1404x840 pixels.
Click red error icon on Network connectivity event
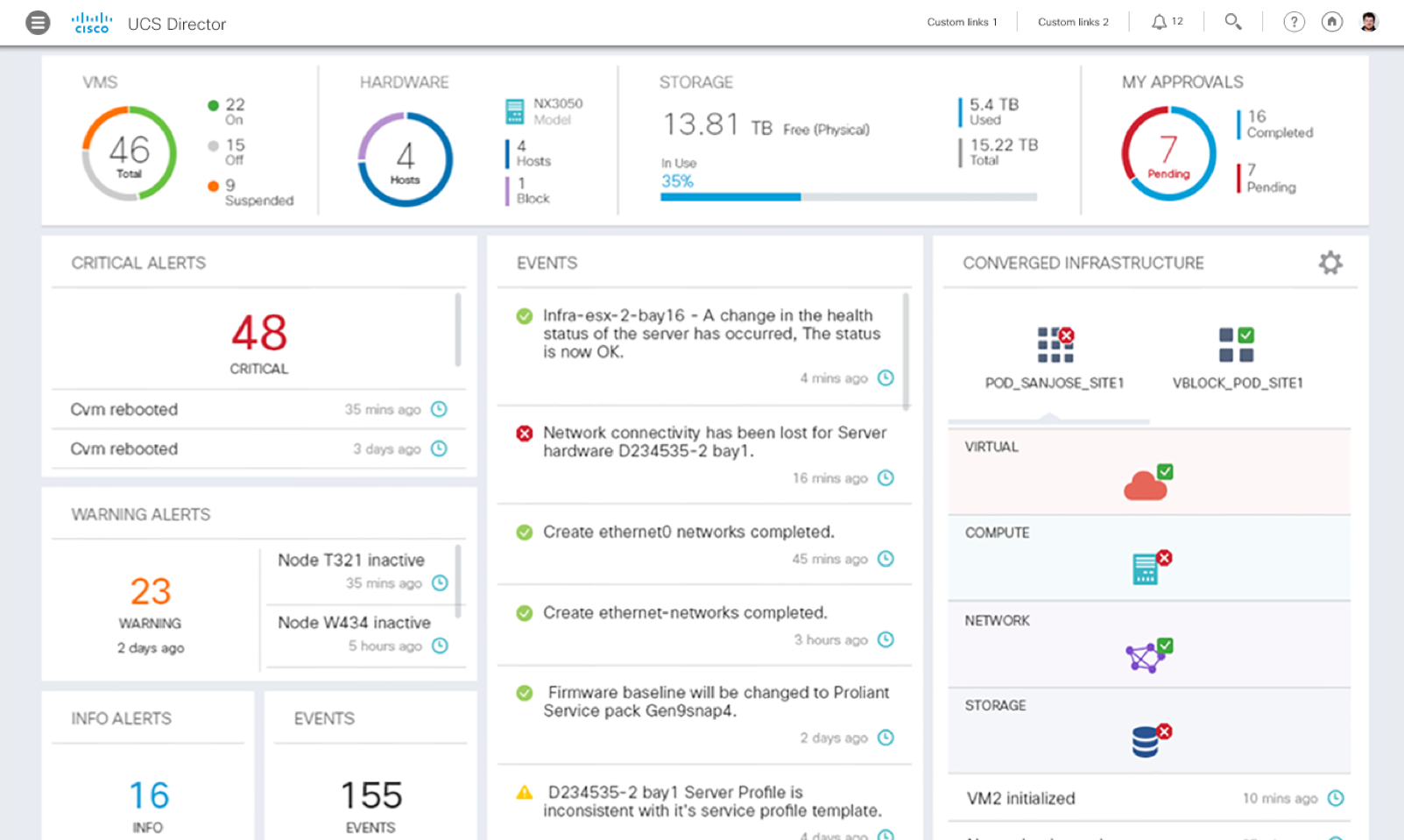pyautogui.click(x=525, y=433)
